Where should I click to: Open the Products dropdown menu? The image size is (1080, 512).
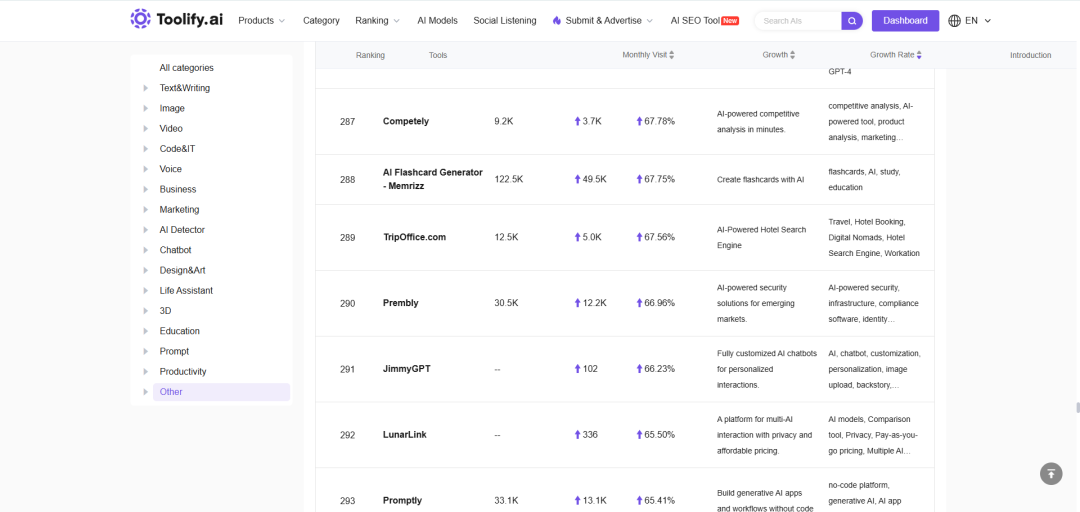(x=261, y=21)
